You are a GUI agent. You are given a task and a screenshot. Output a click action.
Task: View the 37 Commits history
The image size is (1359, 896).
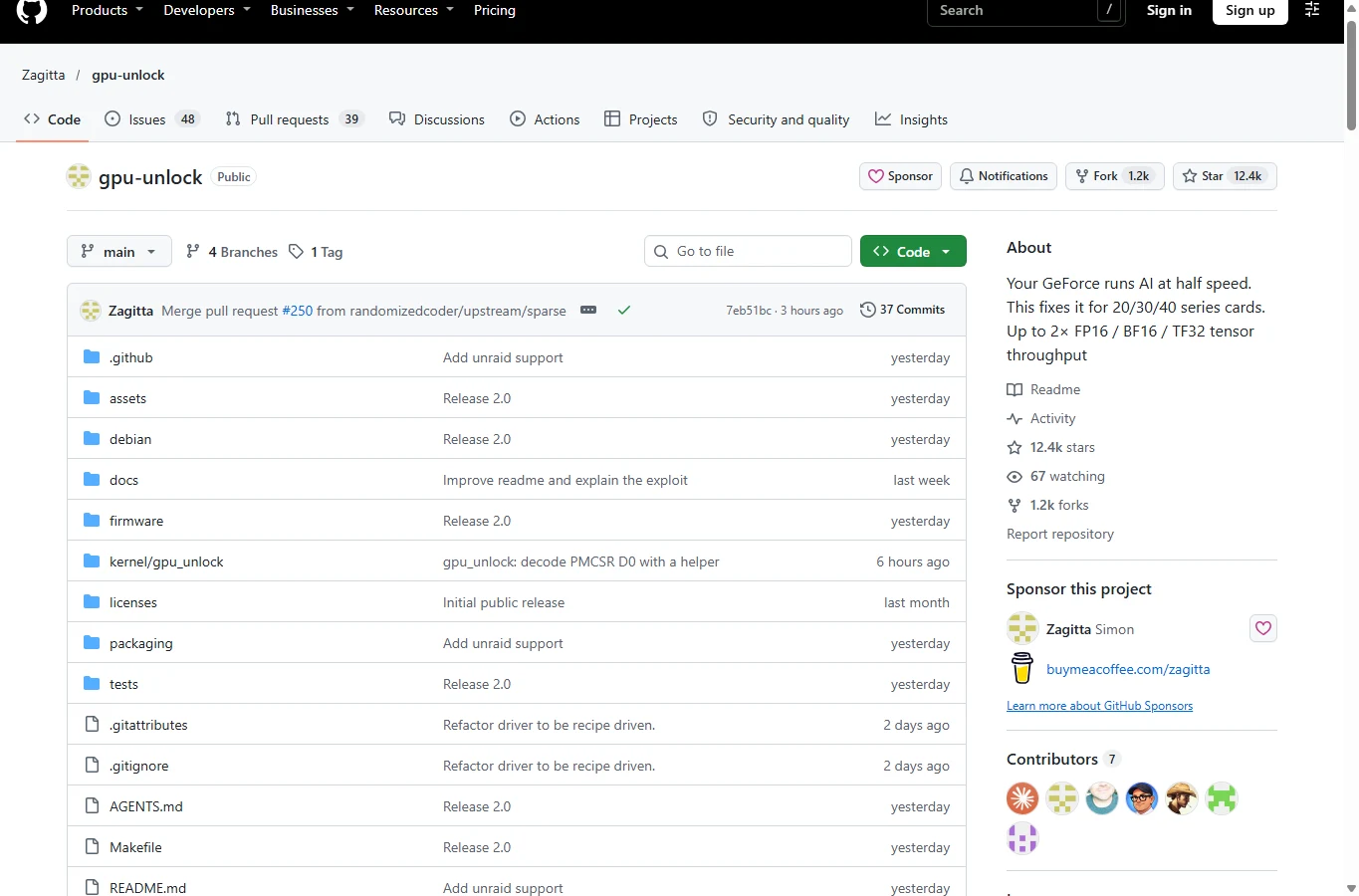pyautogui.click(x=902, y=310)
